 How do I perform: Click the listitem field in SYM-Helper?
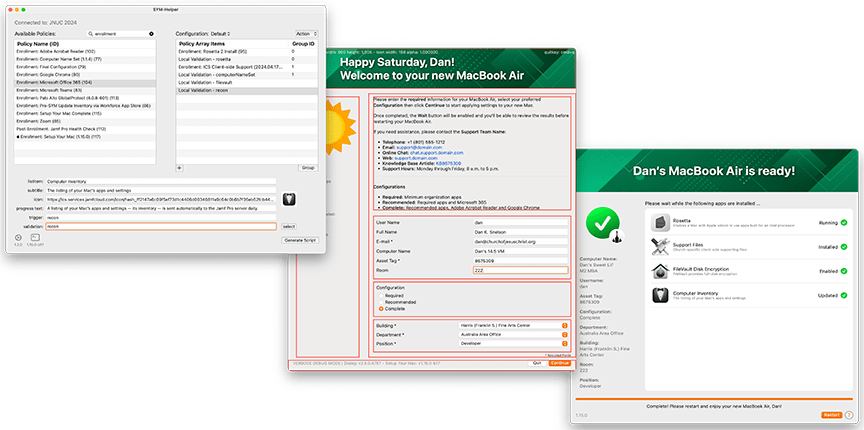[161, 181]
